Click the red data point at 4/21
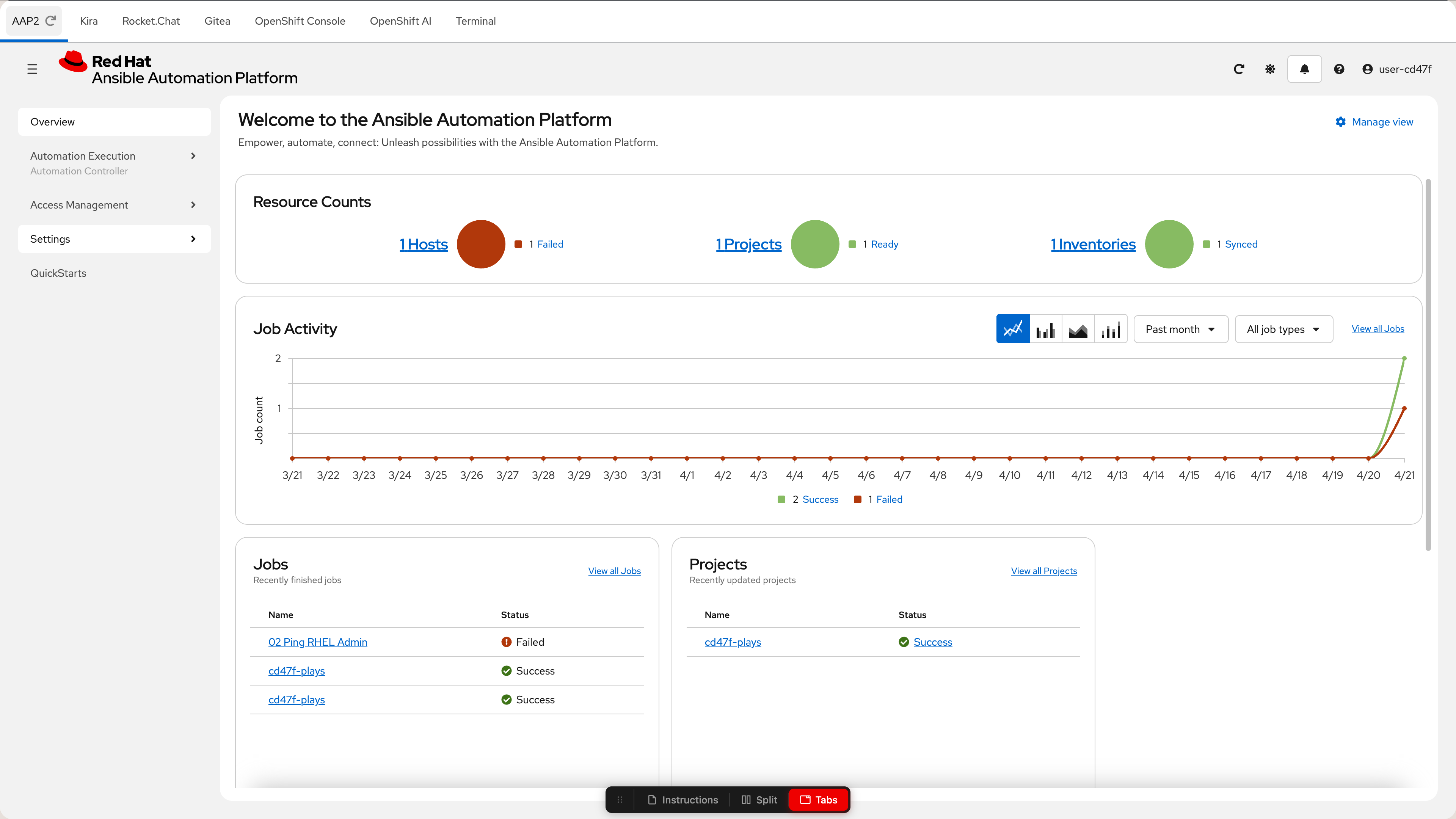This screenshot has width=1456, height=819. point(1404,408)
